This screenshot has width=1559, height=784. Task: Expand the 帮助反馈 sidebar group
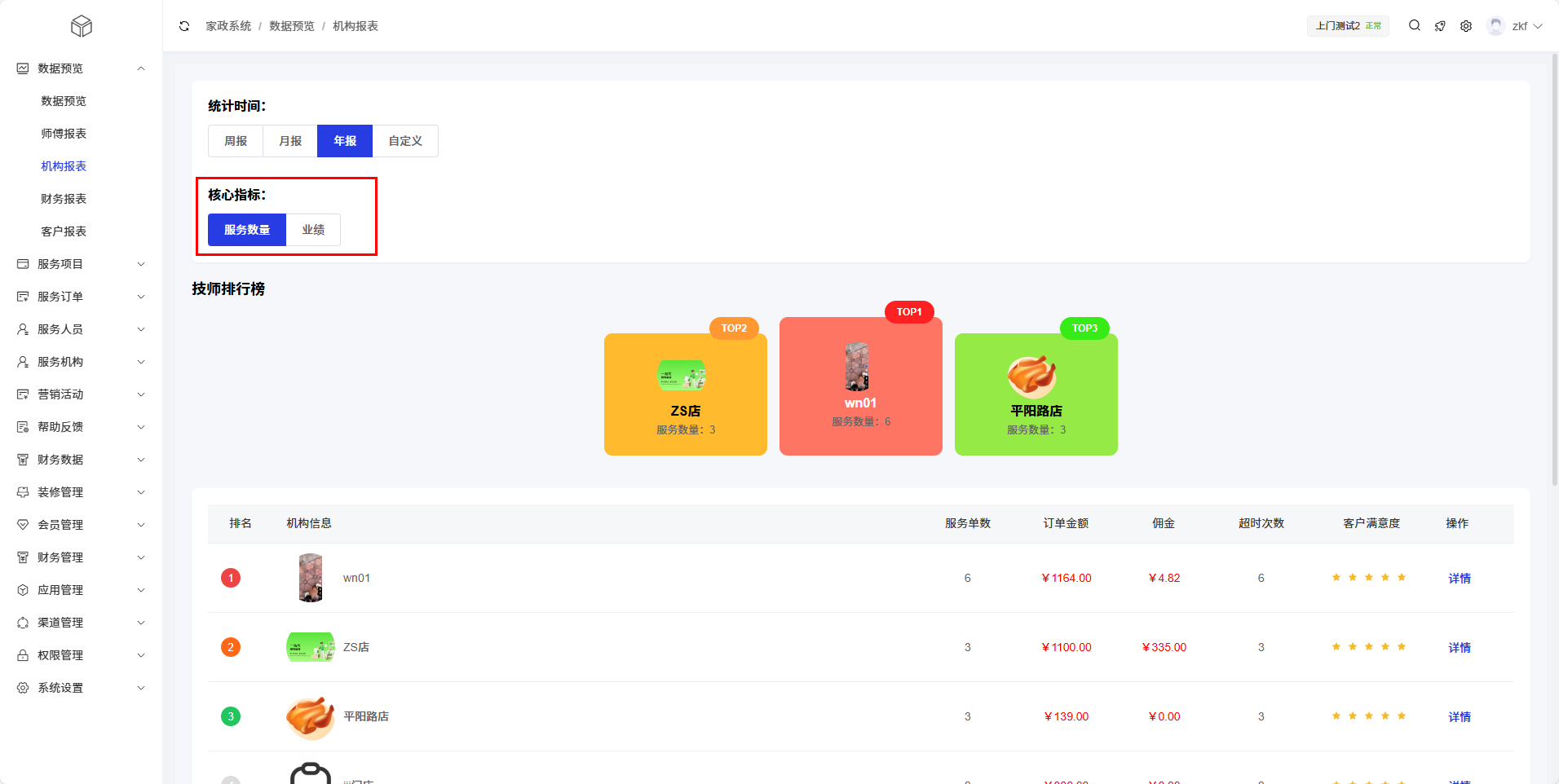[141, 427]
